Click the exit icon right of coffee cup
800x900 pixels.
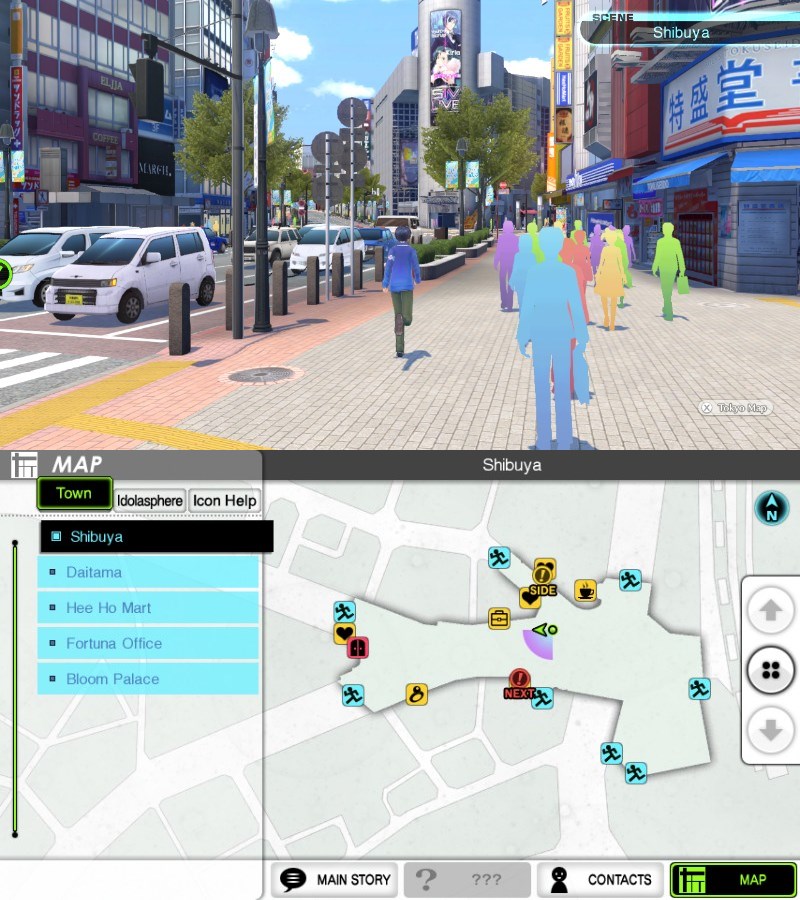point(630,580)
